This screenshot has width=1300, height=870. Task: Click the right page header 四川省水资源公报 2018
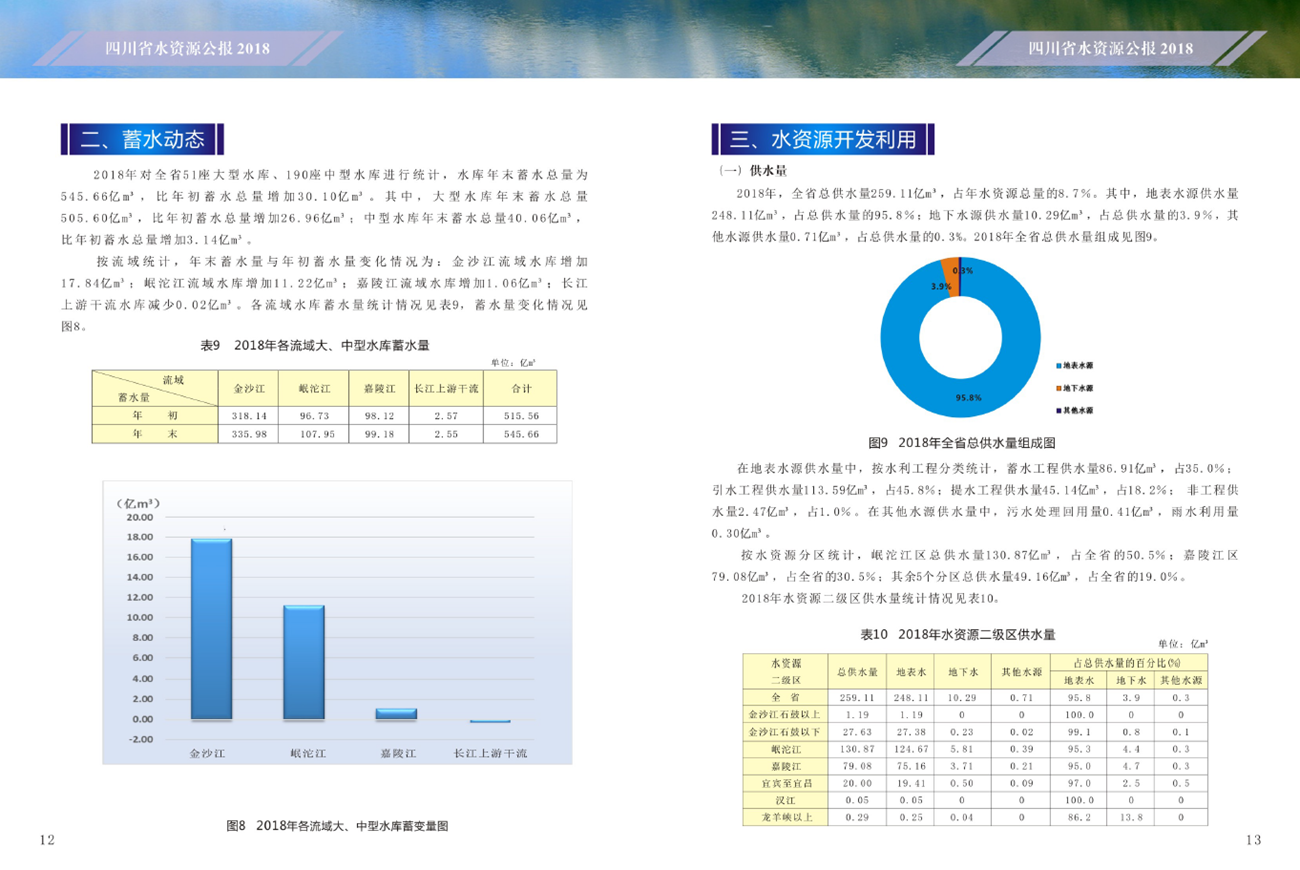tap(1111, 49)
